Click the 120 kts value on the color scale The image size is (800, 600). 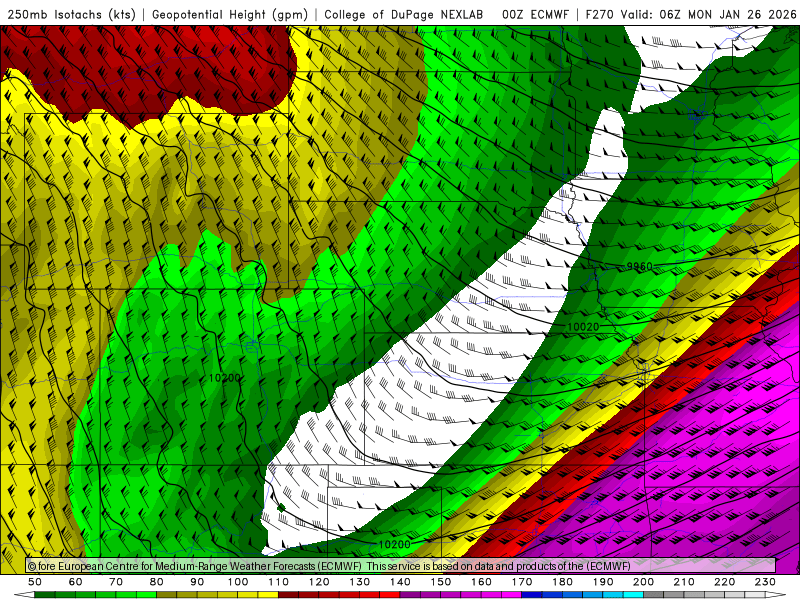[319, 582]
